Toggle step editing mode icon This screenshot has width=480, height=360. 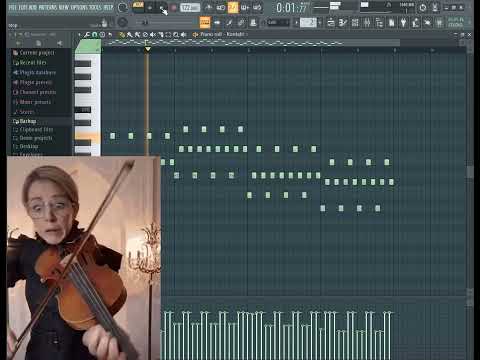point(229,22)
